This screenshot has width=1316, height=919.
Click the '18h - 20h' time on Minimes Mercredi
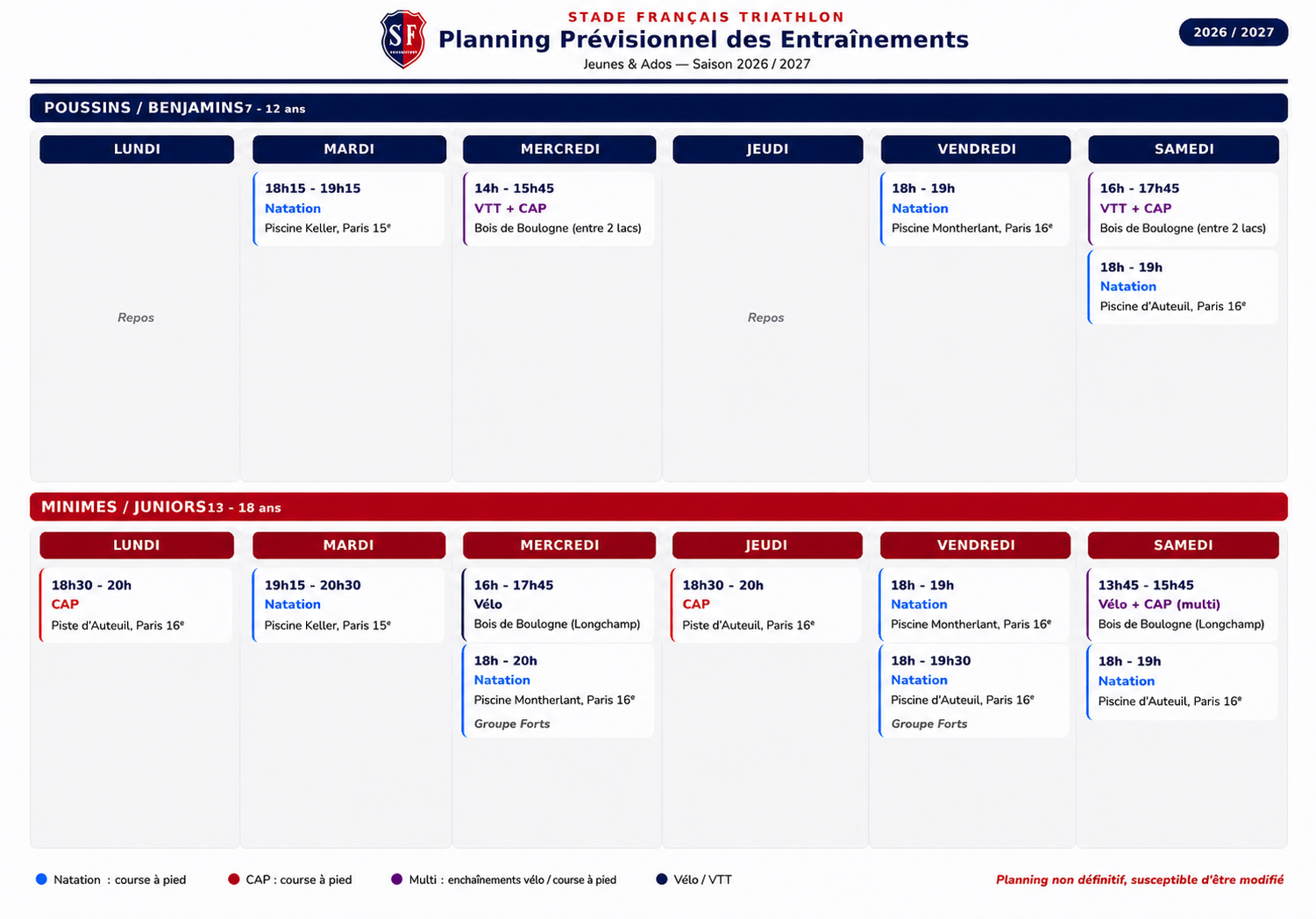[x=506, y=660]
